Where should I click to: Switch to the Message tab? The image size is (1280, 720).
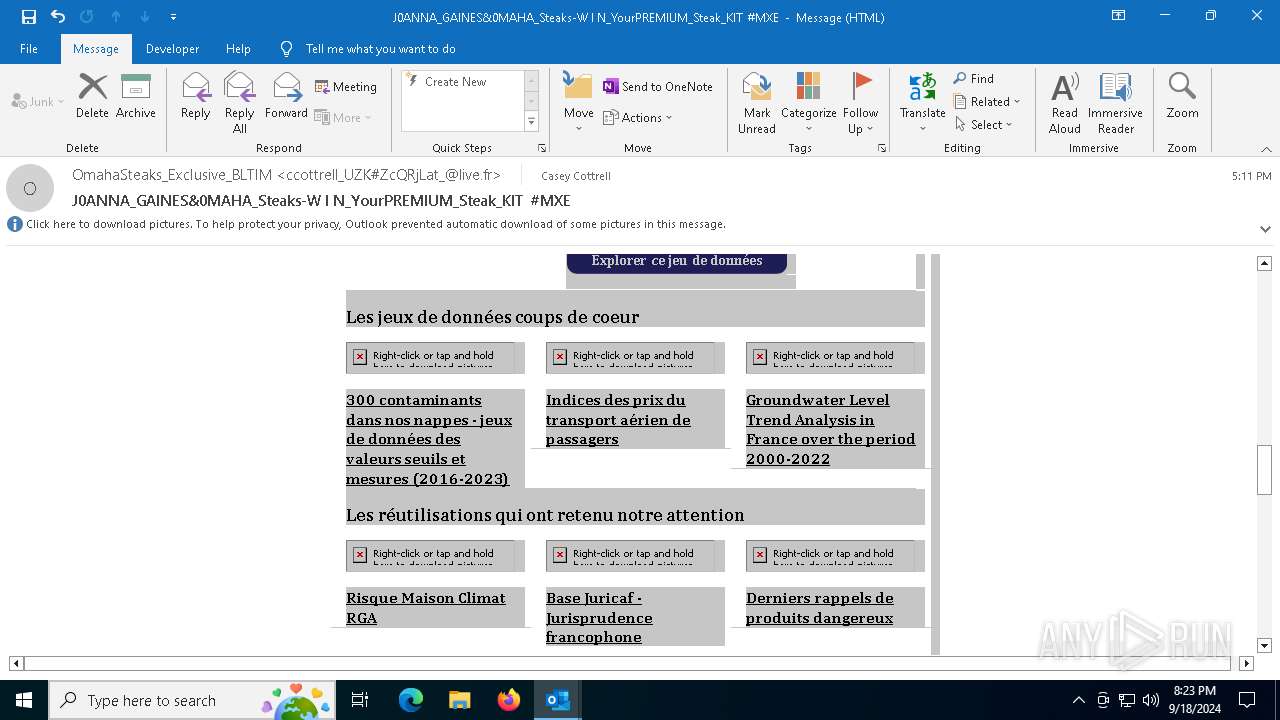click(x=96, y=48)
